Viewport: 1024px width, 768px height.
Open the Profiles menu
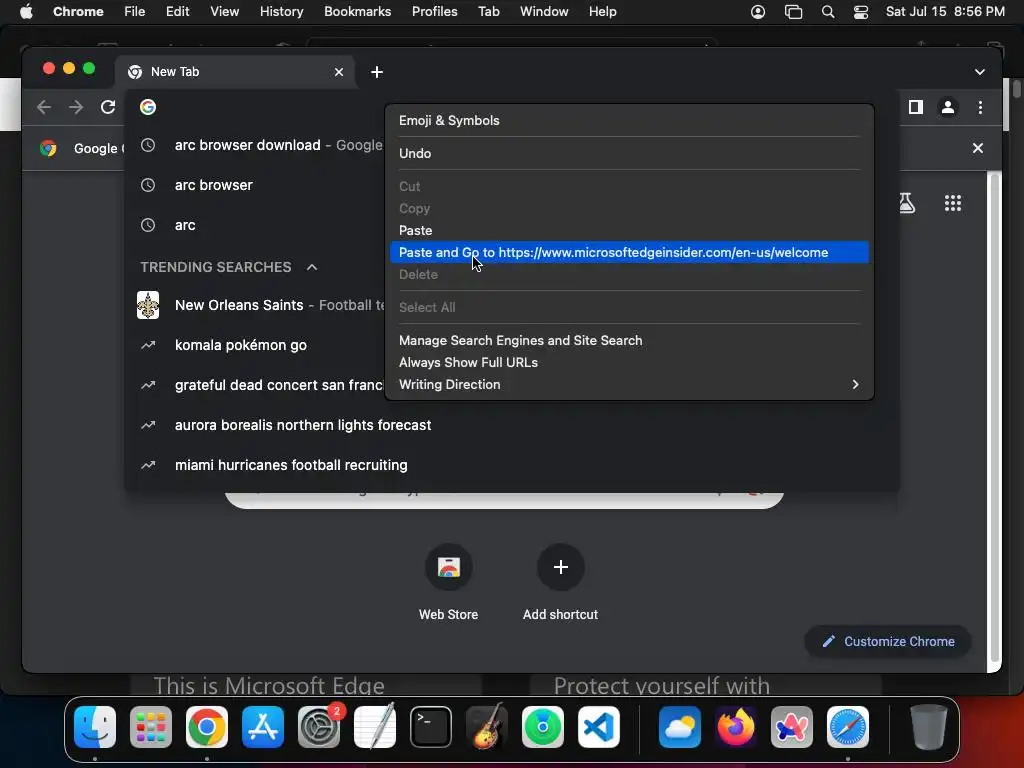434,12
